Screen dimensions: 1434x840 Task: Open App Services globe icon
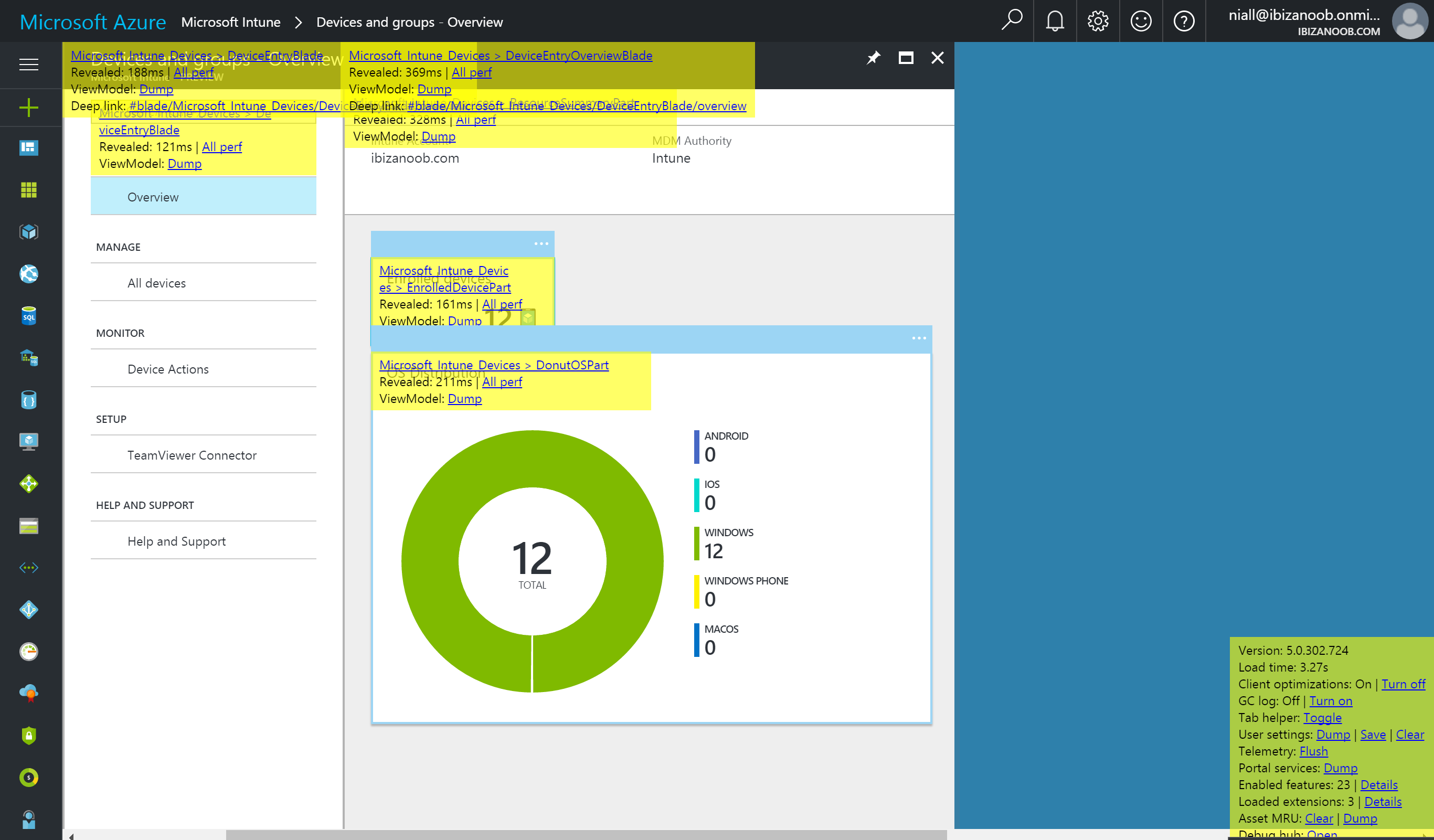29,274
